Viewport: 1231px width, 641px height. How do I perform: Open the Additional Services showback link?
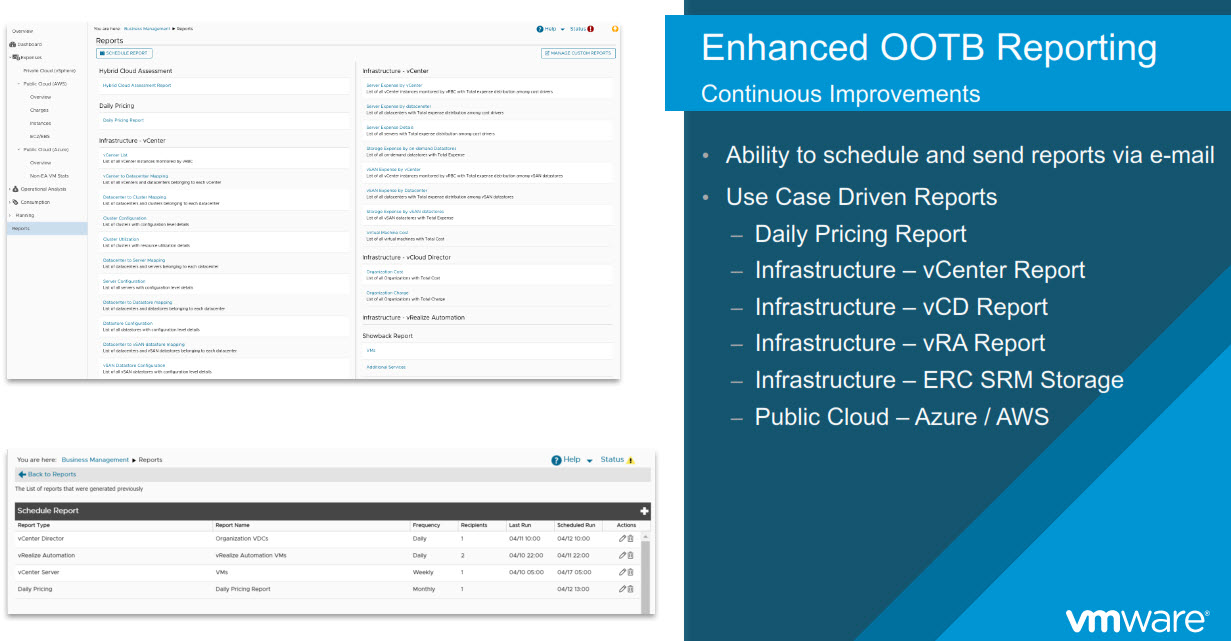click(x=384, y=367)
